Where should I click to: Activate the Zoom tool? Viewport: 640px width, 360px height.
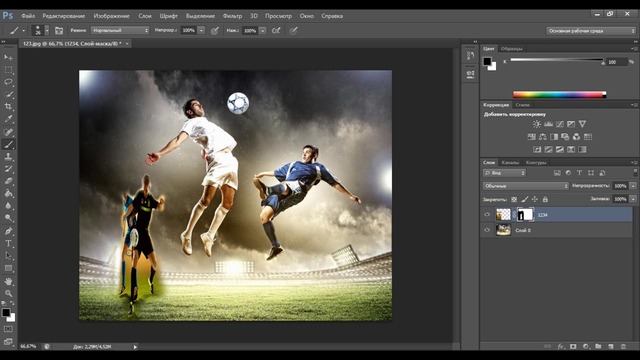point(8,293)
